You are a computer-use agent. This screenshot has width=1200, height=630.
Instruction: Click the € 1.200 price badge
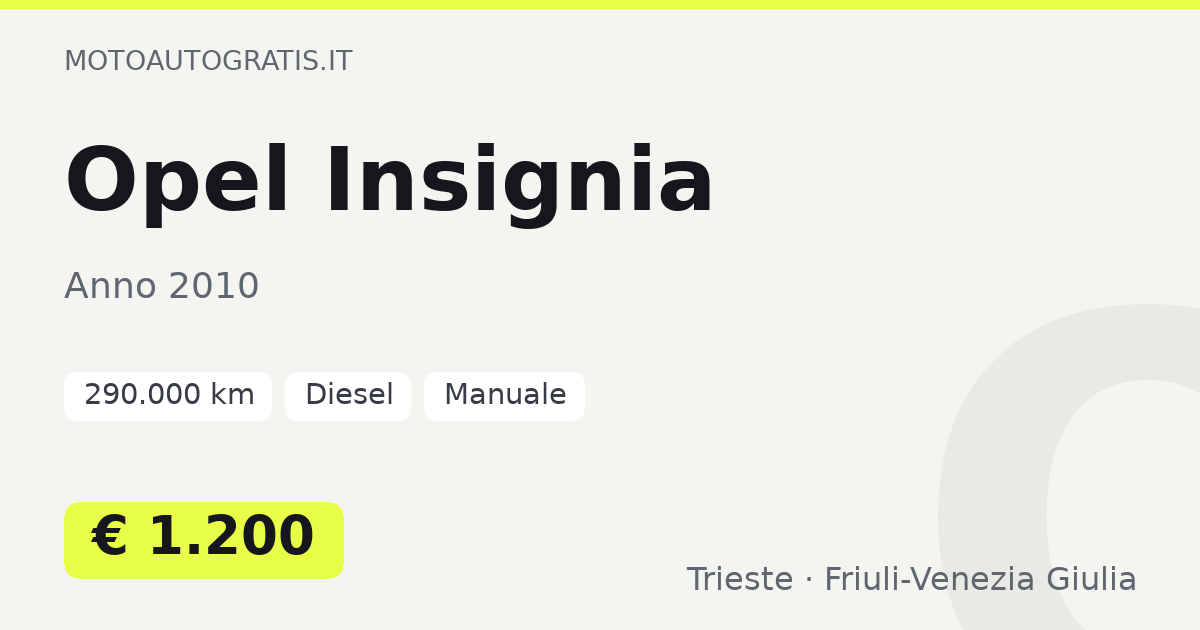204,540
